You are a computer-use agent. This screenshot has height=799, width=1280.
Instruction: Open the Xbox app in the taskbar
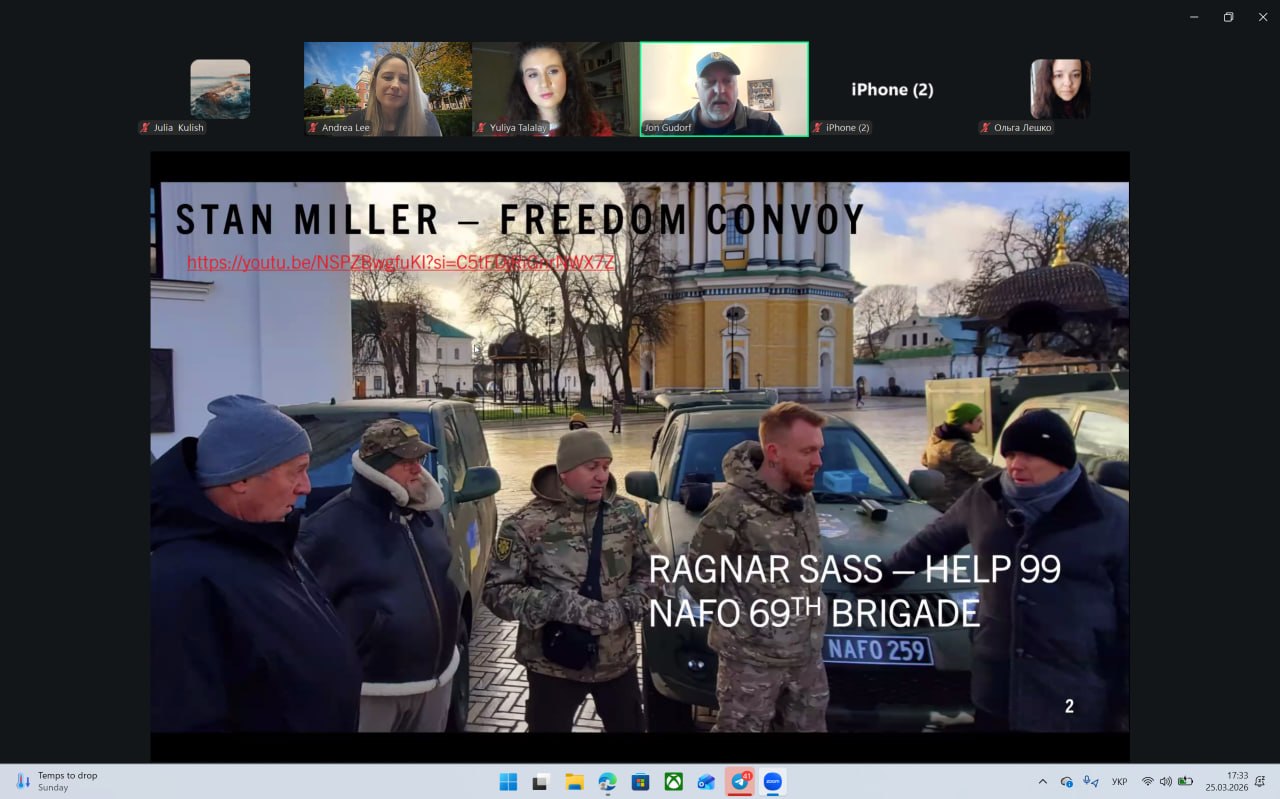673,781
